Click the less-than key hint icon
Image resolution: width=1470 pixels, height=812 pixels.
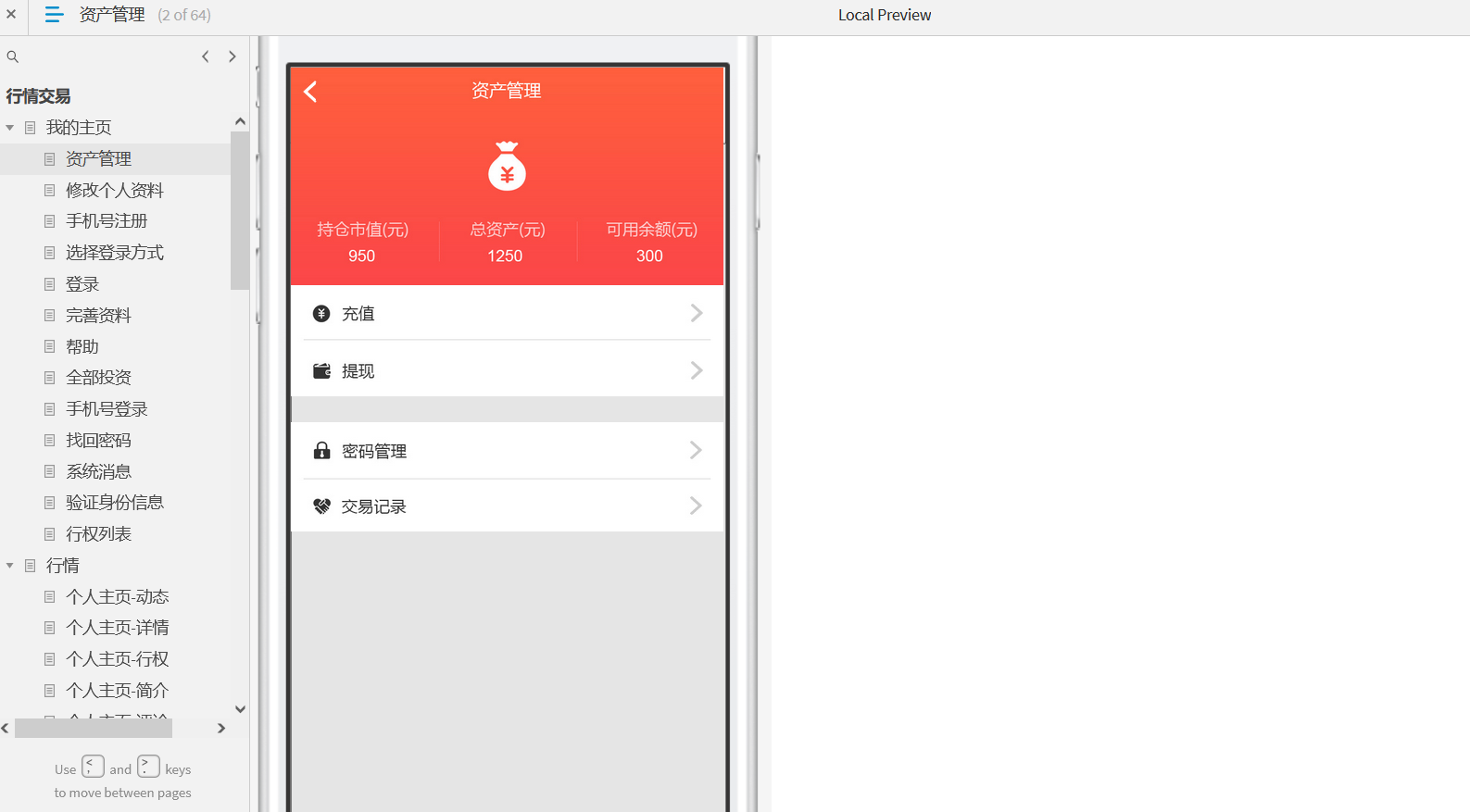(93, 767)
